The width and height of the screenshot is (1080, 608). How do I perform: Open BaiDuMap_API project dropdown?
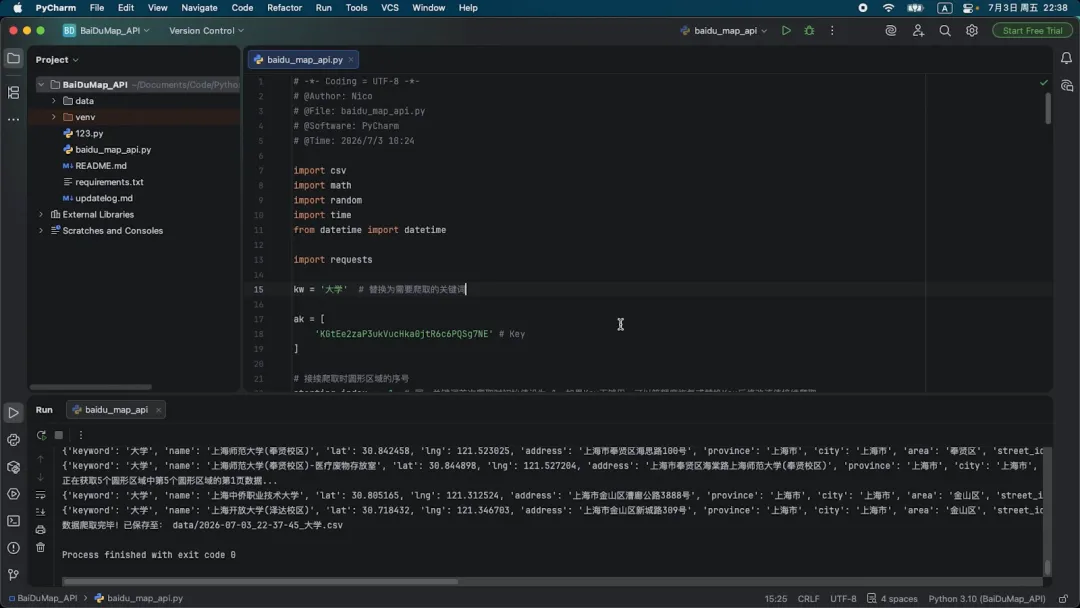[x=106, y=30]
